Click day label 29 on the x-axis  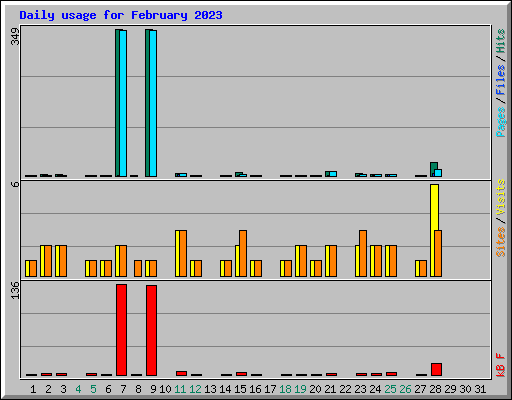coord(450,389)
